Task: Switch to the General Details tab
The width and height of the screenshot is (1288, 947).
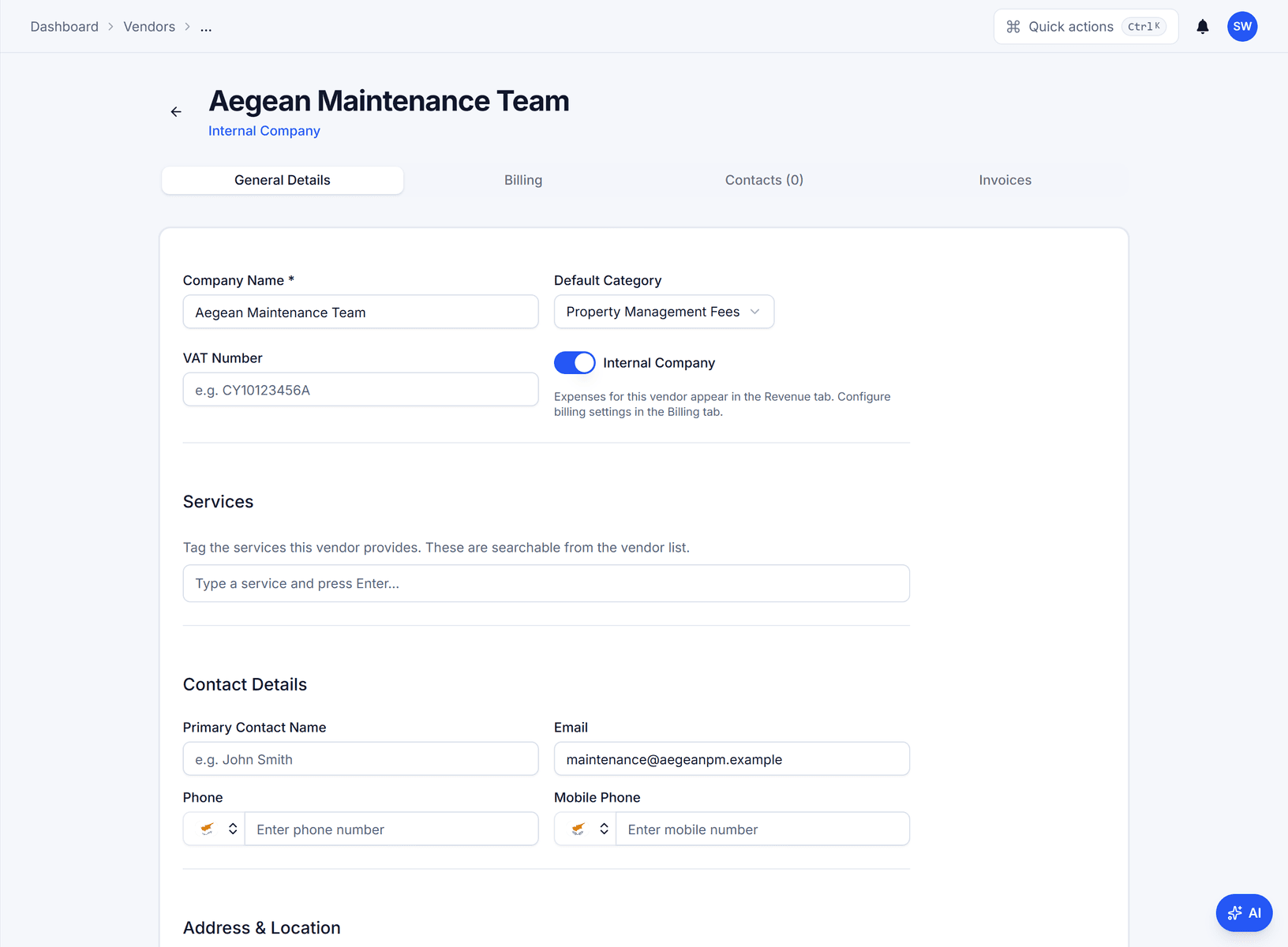Action: click(283, 180)
